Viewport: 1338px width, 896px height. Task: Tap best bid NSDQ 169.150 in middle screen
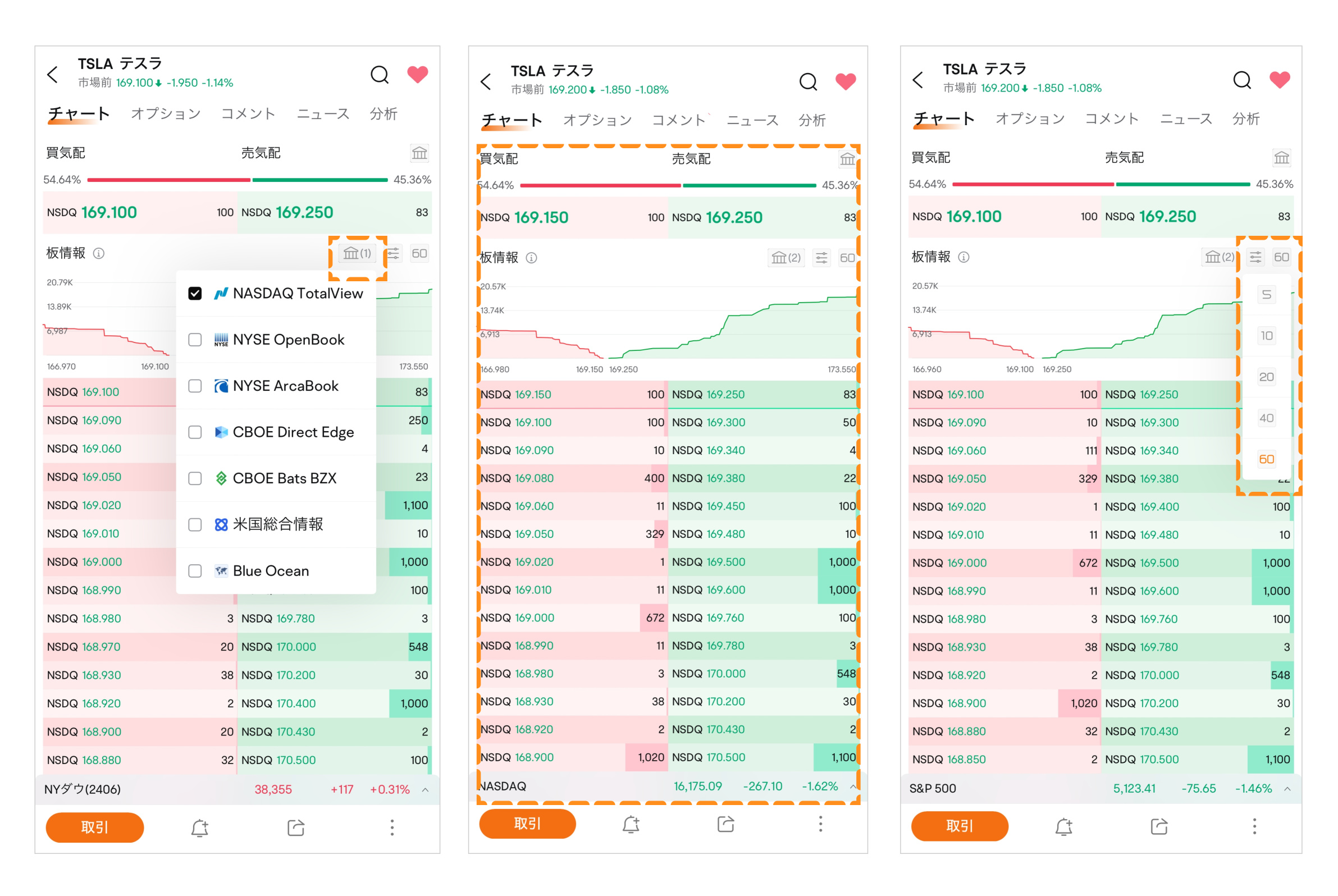pos(572,218)
